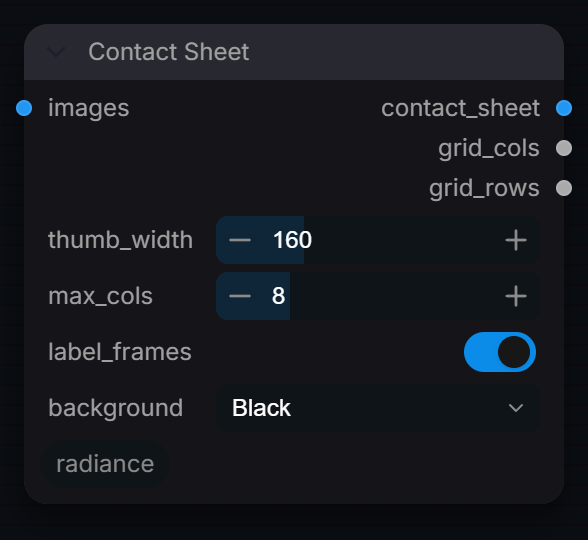Decrease max_cols with minus icon

coord(240,296)
